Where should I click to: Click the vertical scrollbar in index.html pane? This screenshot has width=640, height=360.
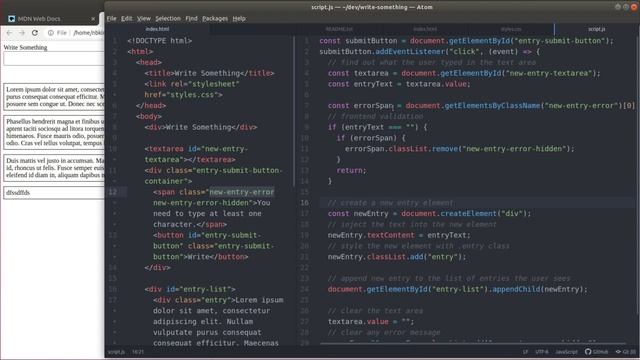click(x=293, y=111)
